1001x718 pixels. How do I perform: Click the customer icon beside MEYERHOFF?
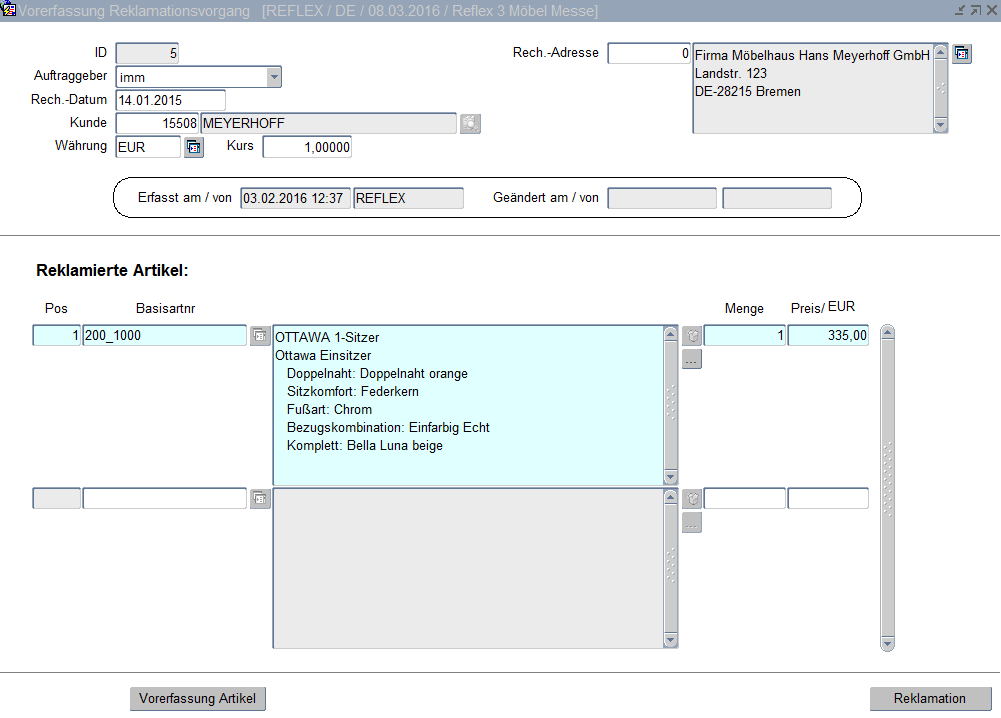click(x=470, y=124)
